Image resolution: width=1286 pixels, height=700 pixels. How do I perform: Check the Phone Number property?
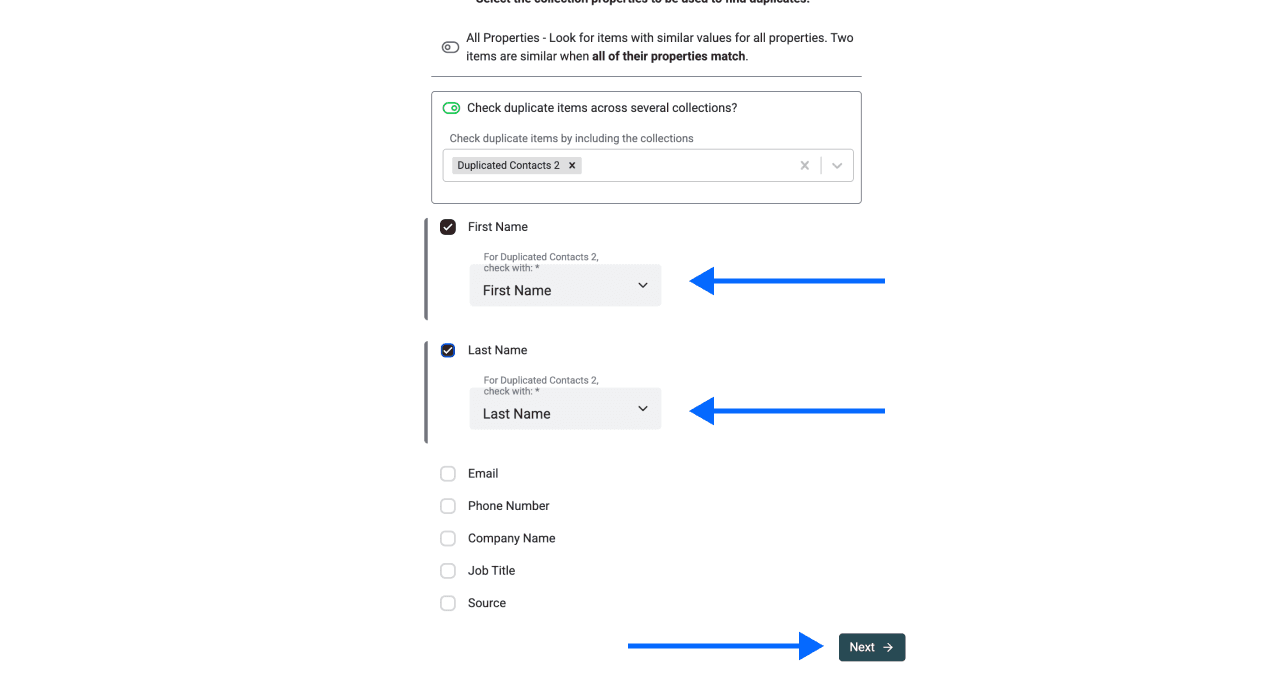click(x=448, y=506)
